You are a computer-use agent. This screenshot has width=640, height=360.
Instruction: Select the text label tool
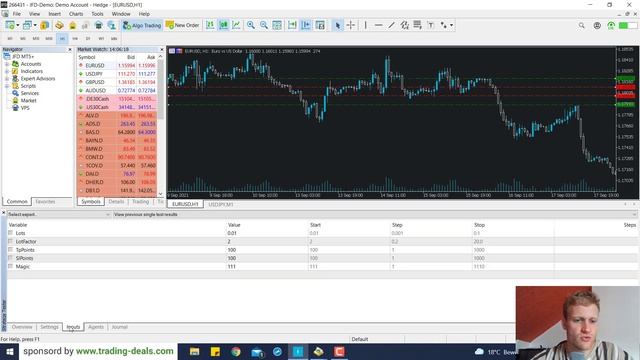tap(431, 25)
